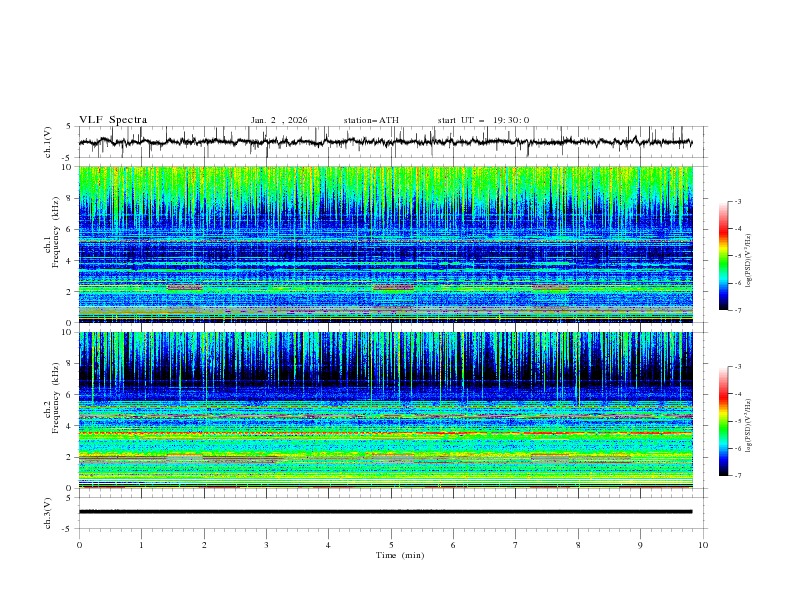792x612 pixels.
Task: Click the ch.2 color scale bar
Action: point(723,421)
